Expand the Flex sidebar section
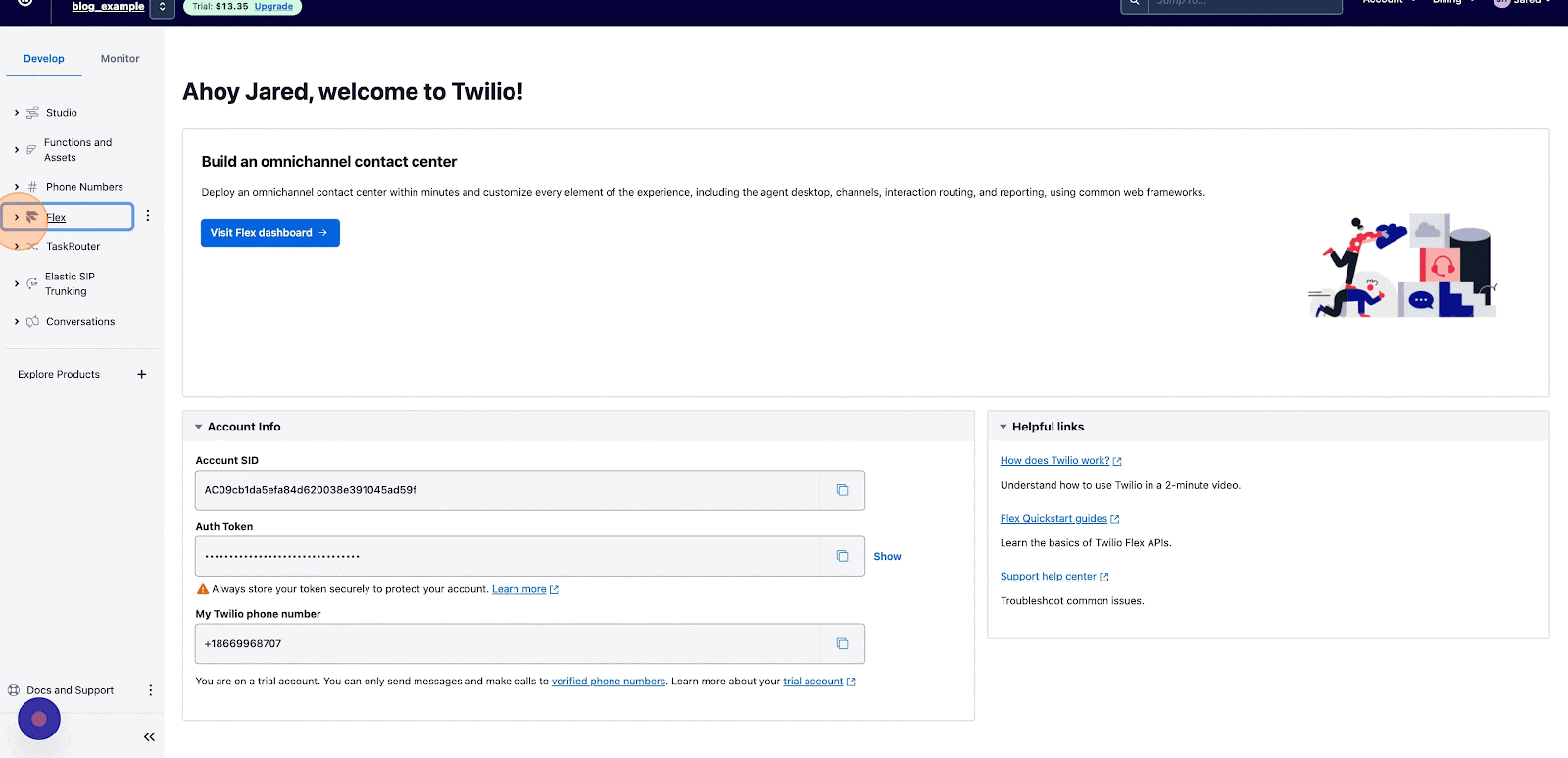Screen dimensions: 1568x758 [17, 217]
